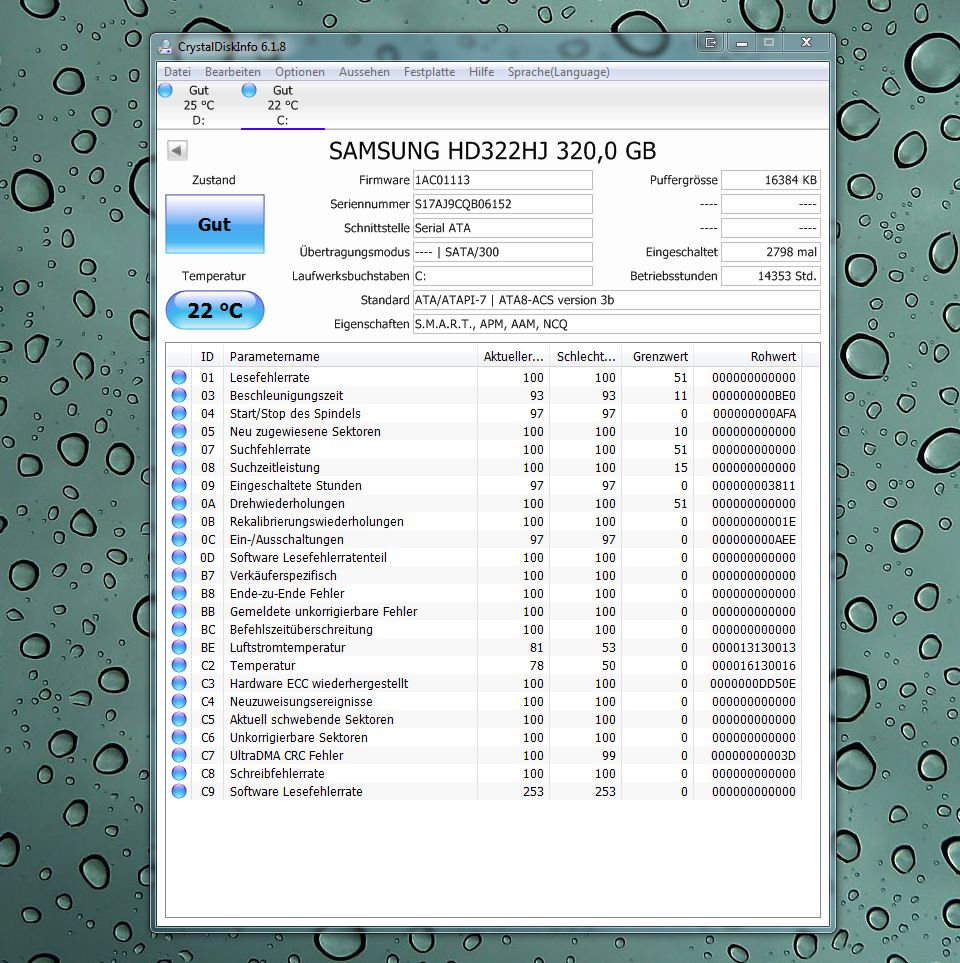
Task: Click the Eingeschaltet value 2798 mal
Action: point(771,252)
